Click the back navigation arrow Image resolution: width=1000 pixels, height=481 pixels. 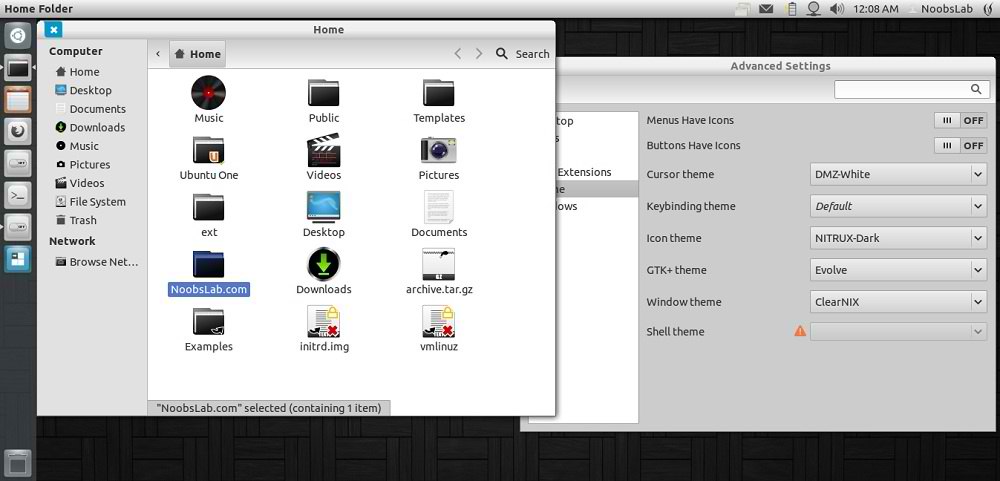[x=457, y=54]
